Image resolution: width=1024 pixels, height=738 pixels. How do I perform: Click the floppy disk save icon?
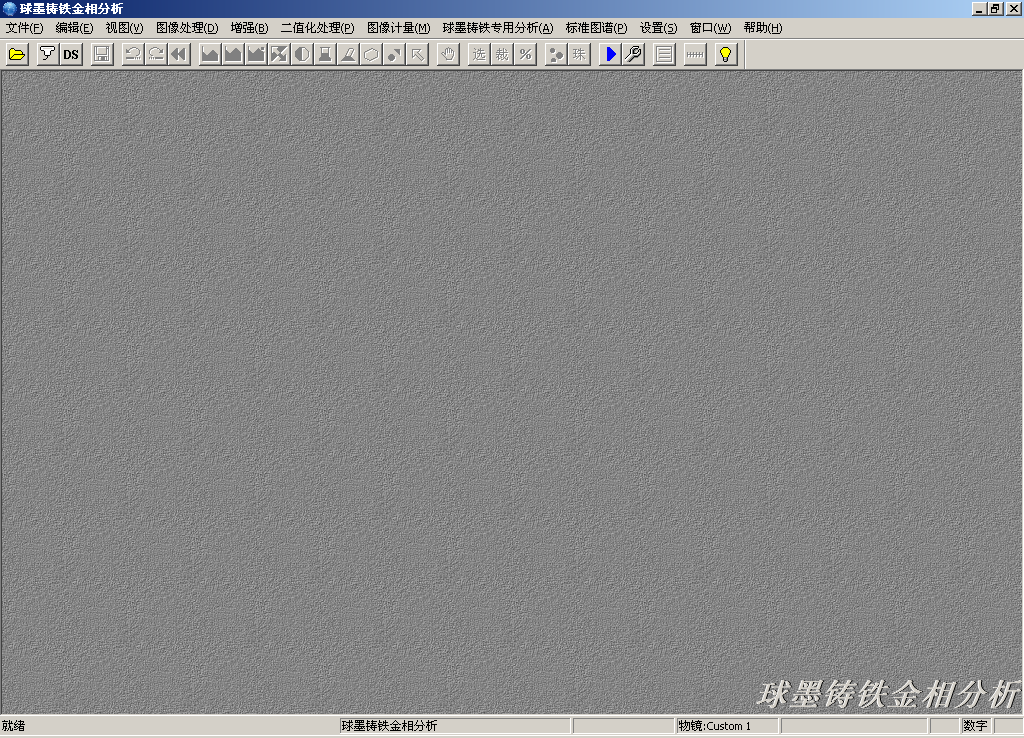pyautogui.click(x=102, y=55)
